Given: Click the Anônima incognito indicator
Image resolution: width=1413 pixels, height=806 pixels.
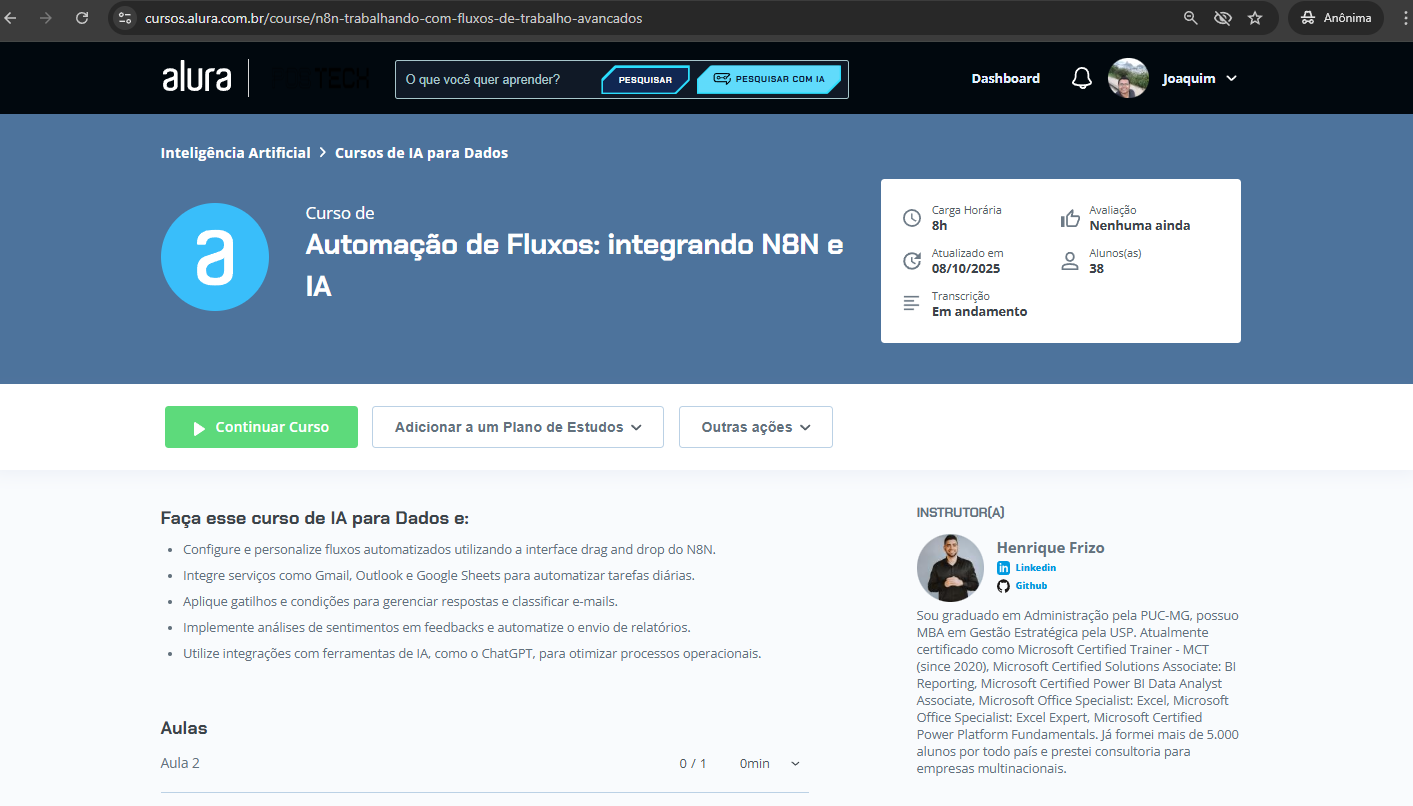Looking at the screenshot, I should (x=1336, y=18).
